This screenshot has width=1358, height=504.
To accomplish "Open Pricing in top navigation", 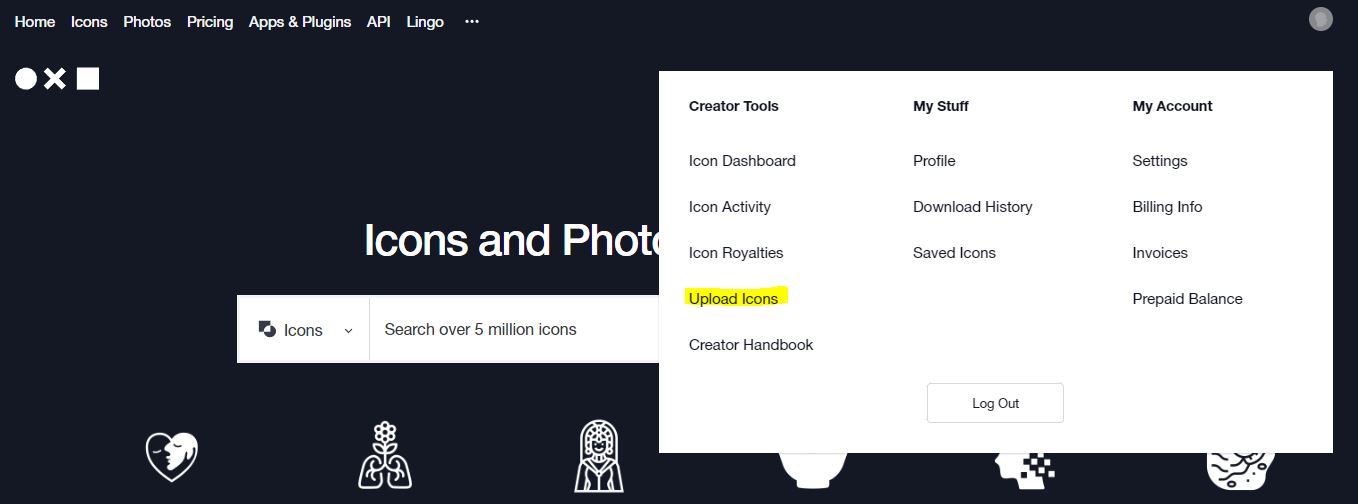I will point(210,21).
